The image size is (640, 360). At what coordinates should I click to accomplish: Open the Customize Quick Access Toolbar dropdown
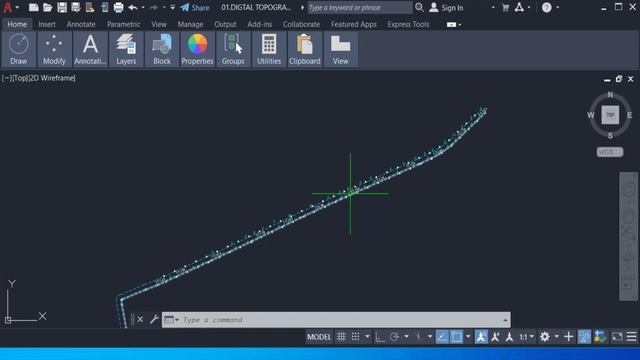pos(173,7)
